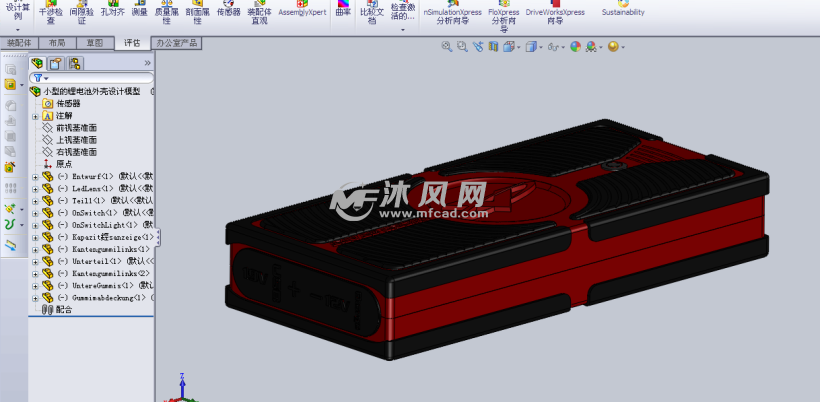Expand OnSwitch<1> component

[35, 213]
